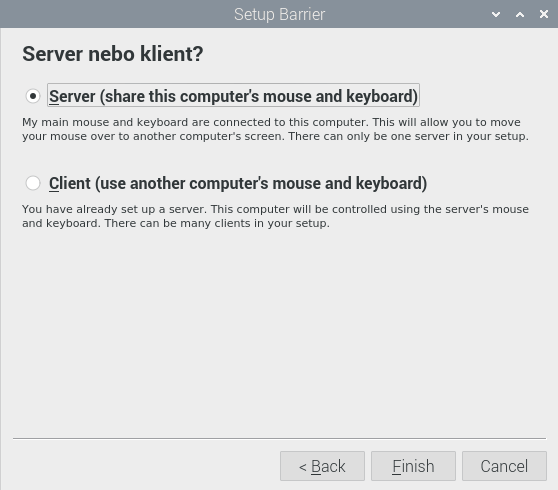Select the Server radio button circle
This screenshot has height=490, width=558.
(33, 96)
